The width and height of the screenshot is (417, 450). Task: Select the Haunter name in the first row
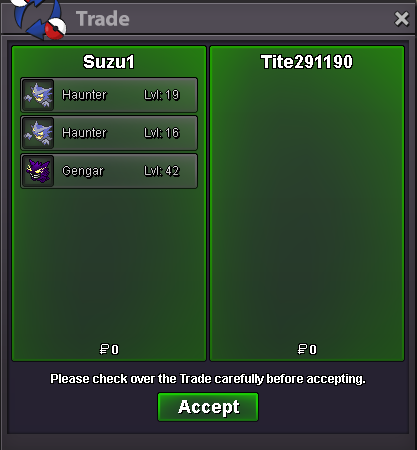click(84, 95)
